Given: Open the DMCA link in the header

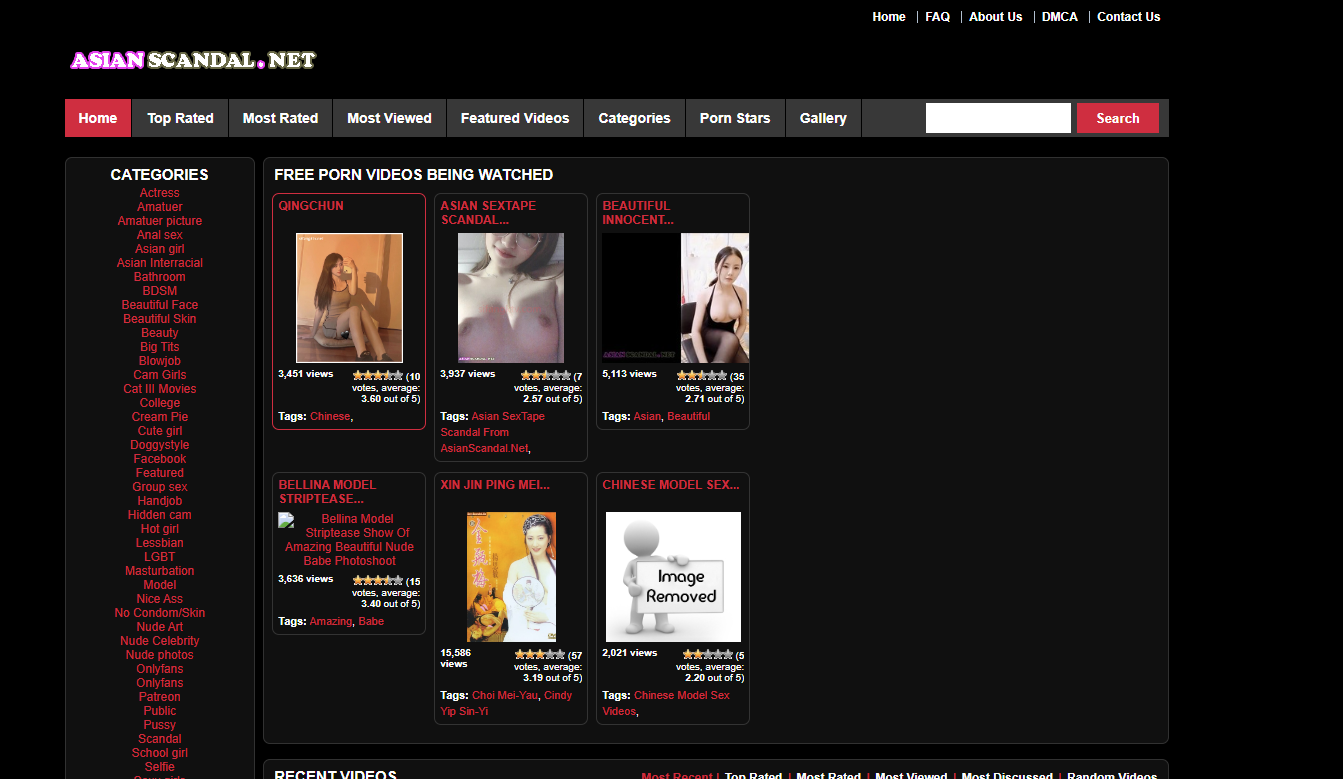Looking at the screenshot, I should (1059, 17).
